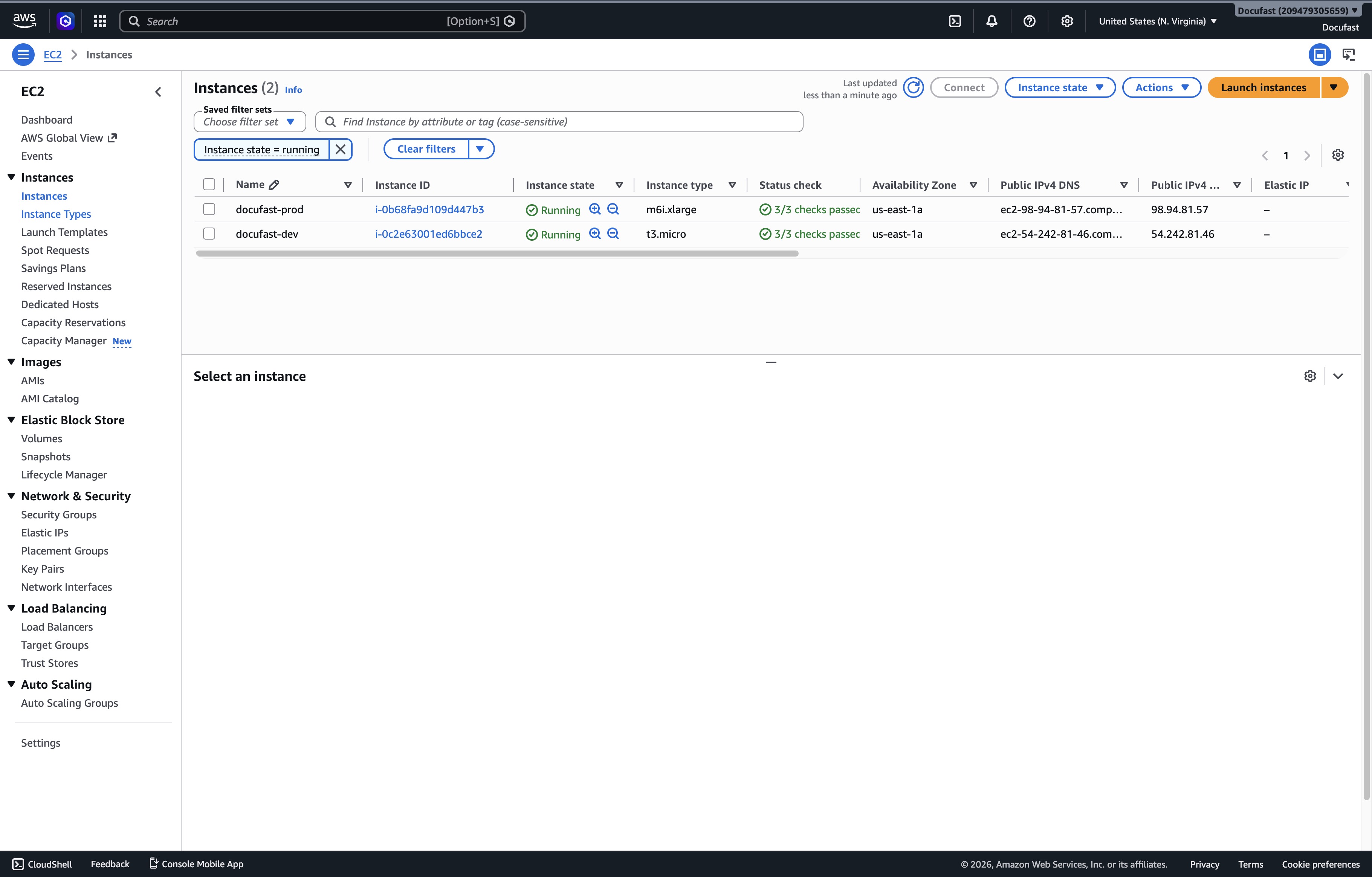Click Cookie preferences in the footer
The width and height of the screenshot is (1372, 877).
1321,865
